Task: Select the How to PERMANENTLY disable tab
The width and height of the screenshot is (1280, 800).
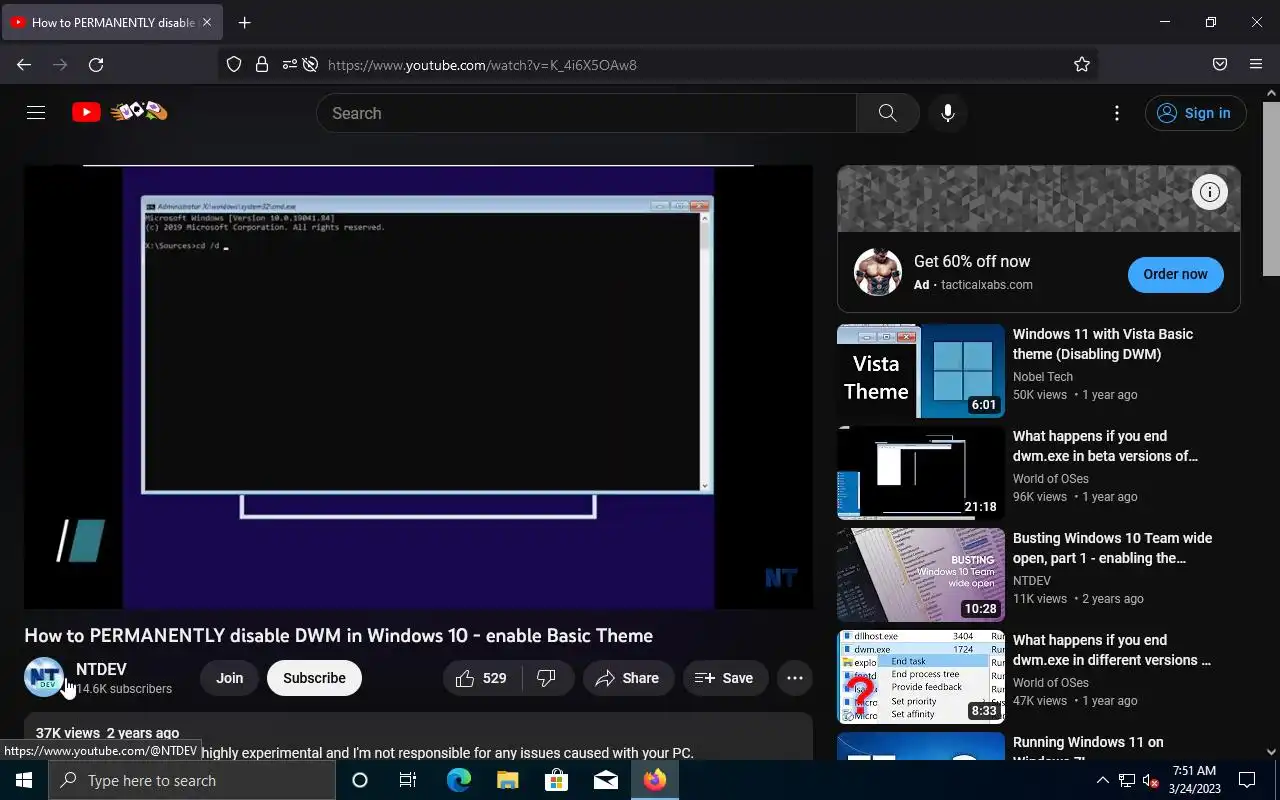Action: (x=112, y=22)
